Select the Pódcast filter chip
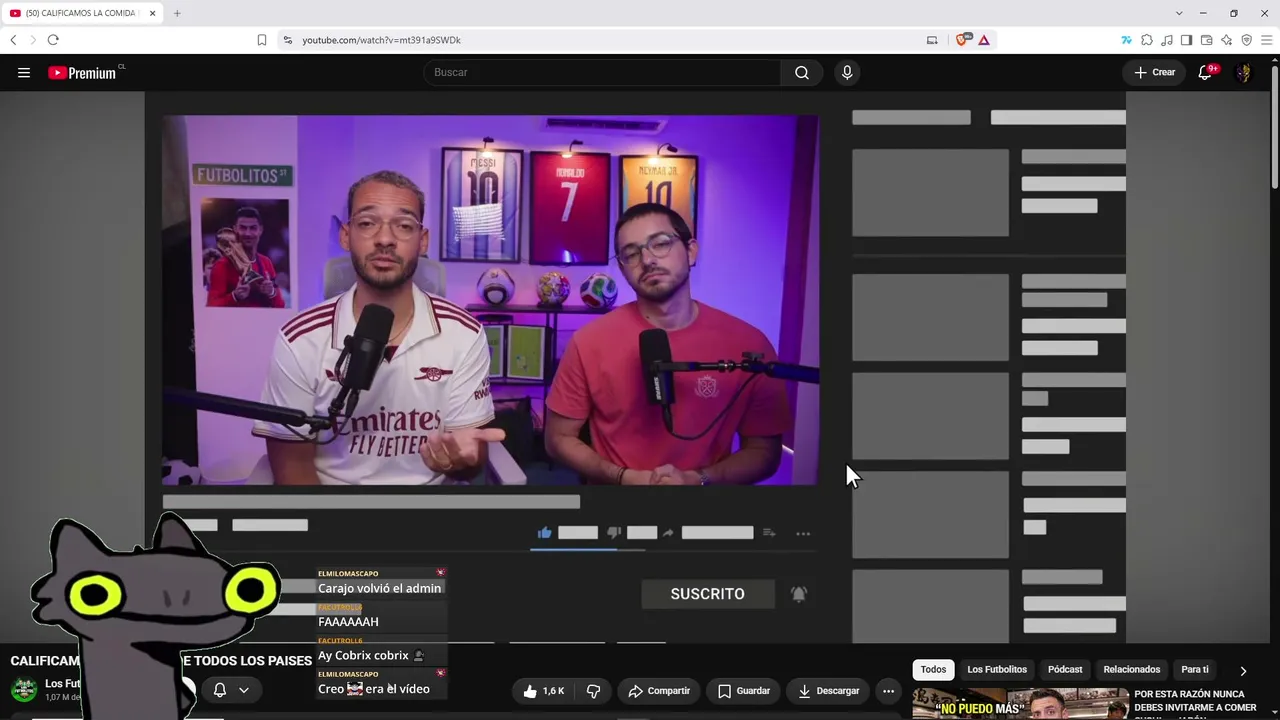The image size is (1280, 720). pos(1065,670)
